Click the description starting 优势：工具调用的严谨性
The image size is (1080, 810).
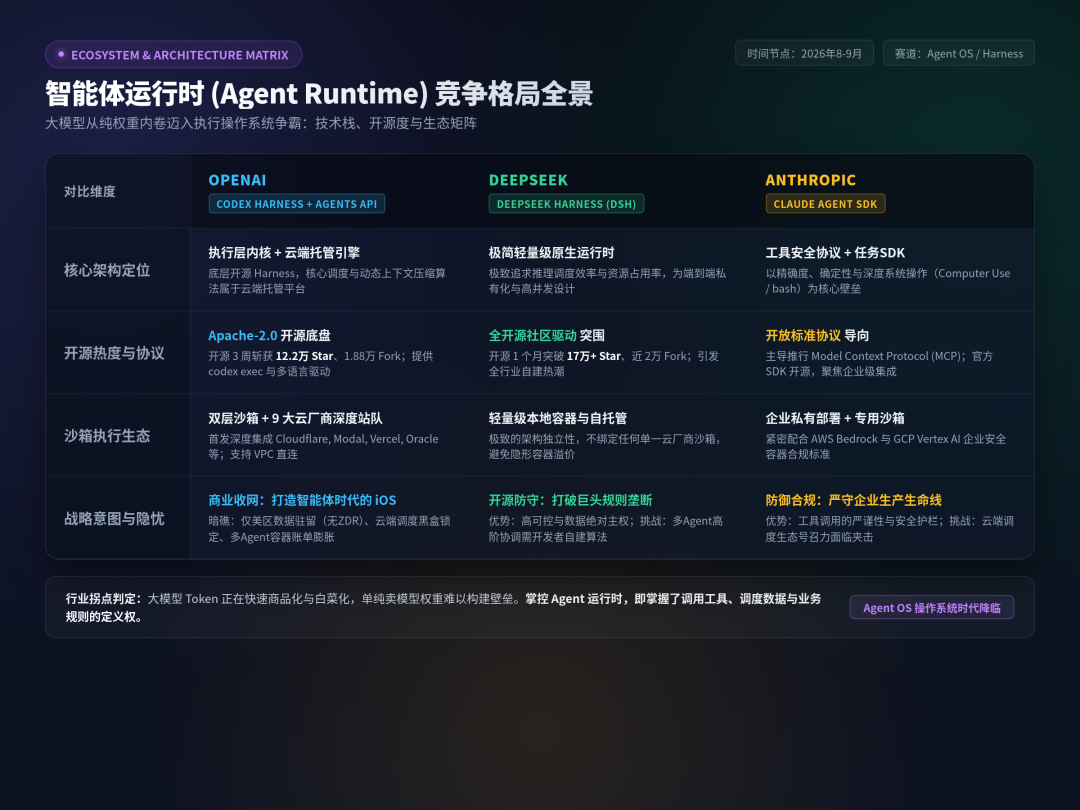889,529
